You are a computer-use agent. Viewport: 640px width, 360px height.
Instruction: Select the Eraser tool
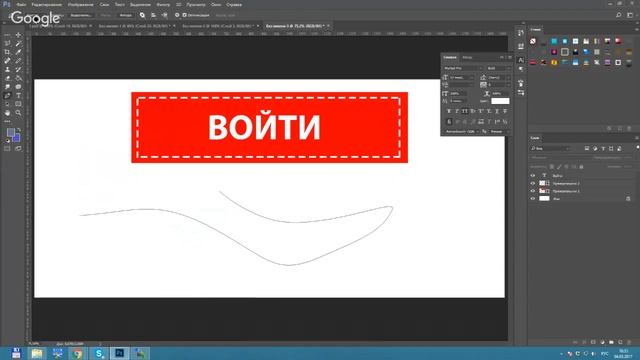(7, 78)
